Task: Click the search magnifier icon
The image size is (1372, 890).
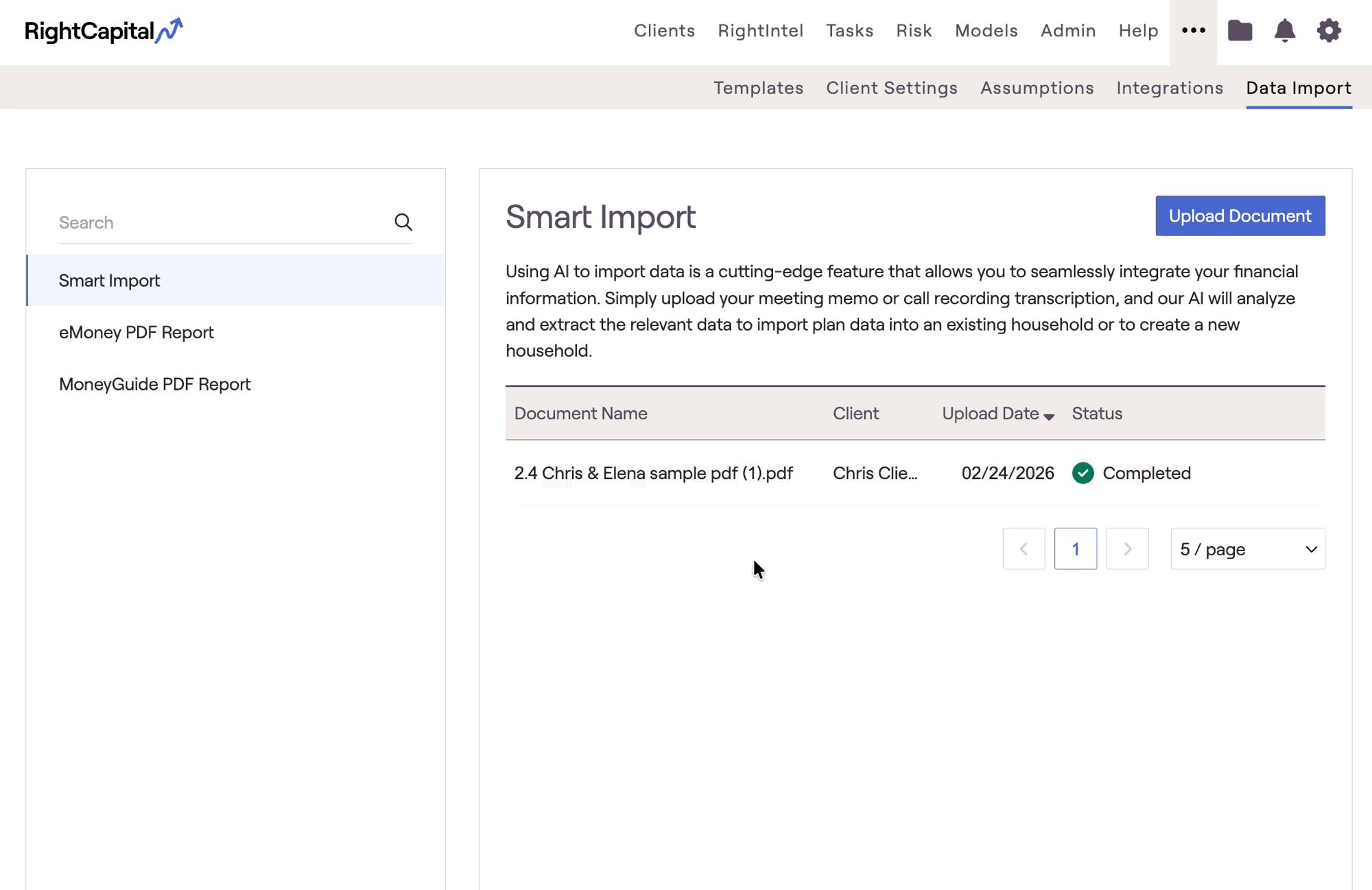Action: click(403, 222)
